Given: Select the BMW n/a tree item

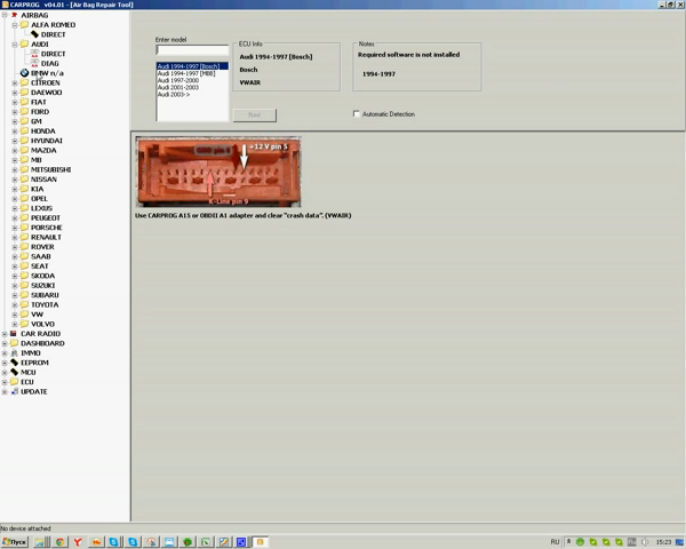Looking at the screenshot, I should [x=47, y=73].
